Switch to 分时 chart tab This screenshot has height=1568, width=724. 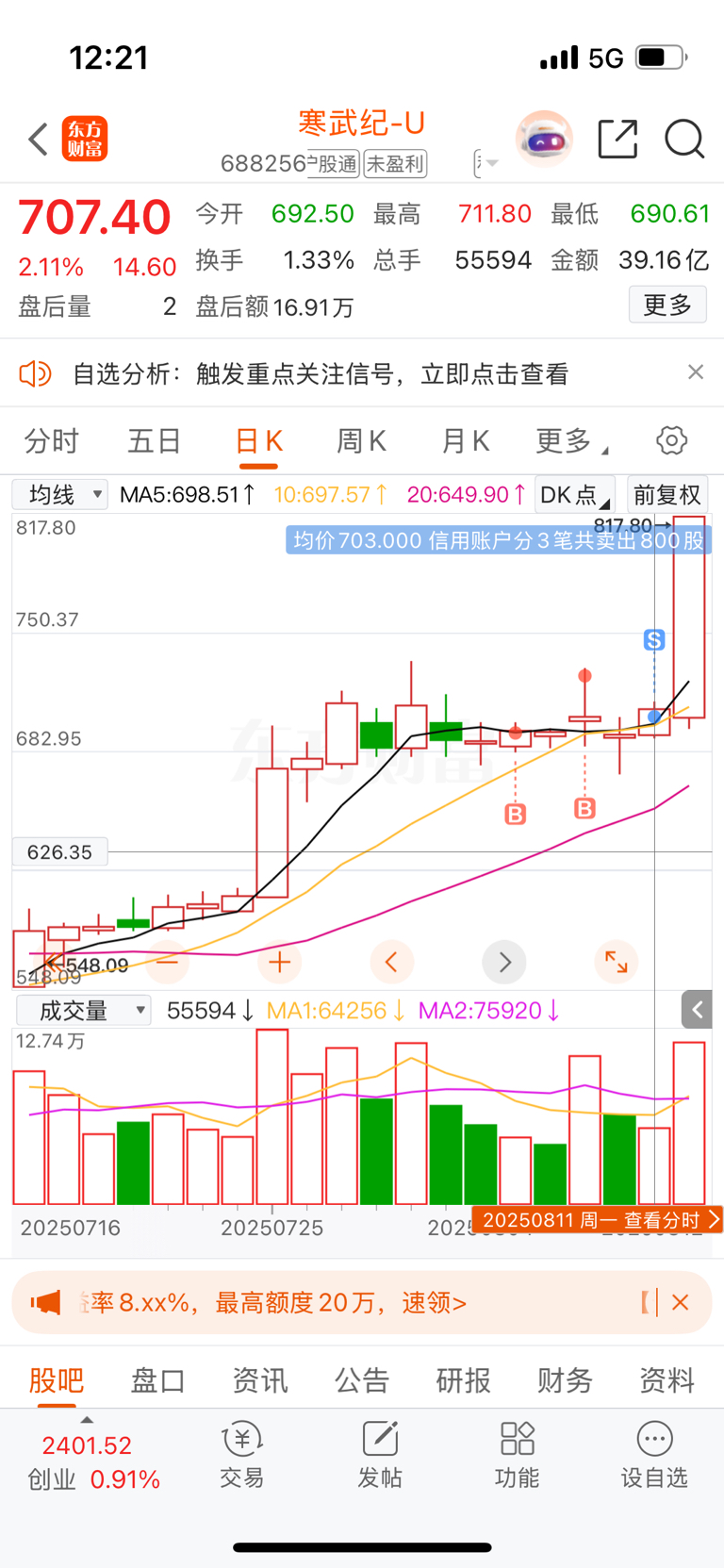[x=52, y=440]
